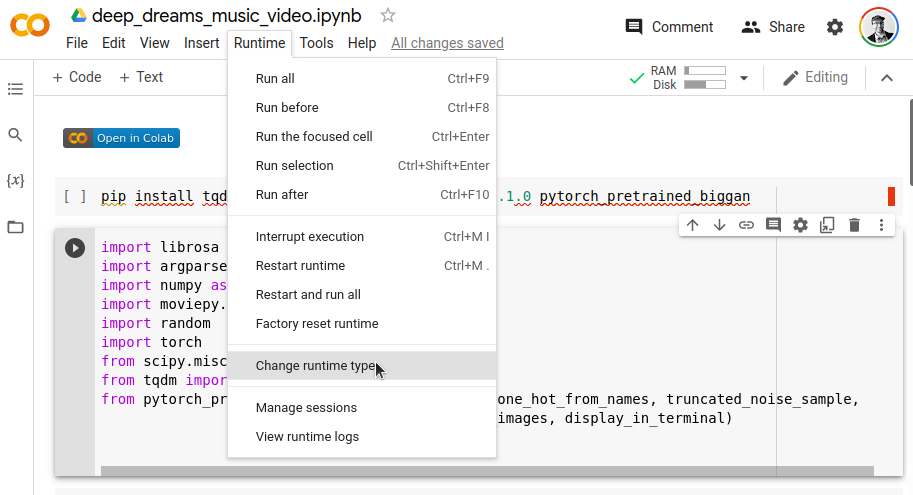Click the page vertical scrollbar thumb
This screenshot has width=913, height=495.
910,142
